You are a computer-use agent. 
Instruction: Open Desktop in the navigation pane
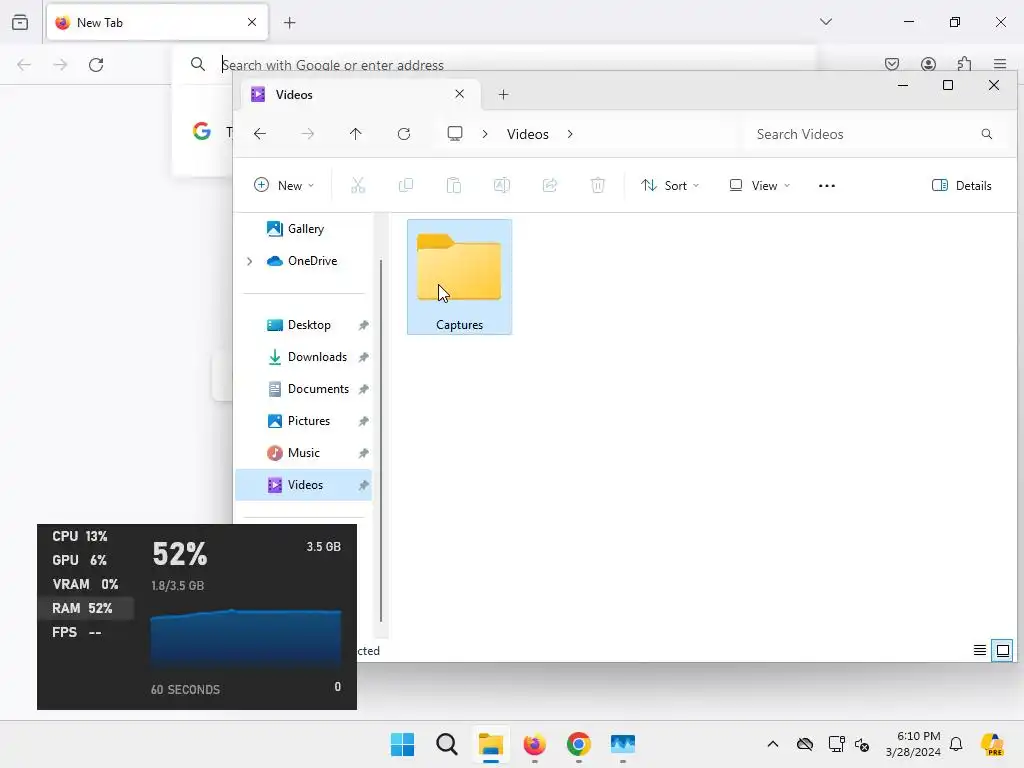tap(304, 325)
